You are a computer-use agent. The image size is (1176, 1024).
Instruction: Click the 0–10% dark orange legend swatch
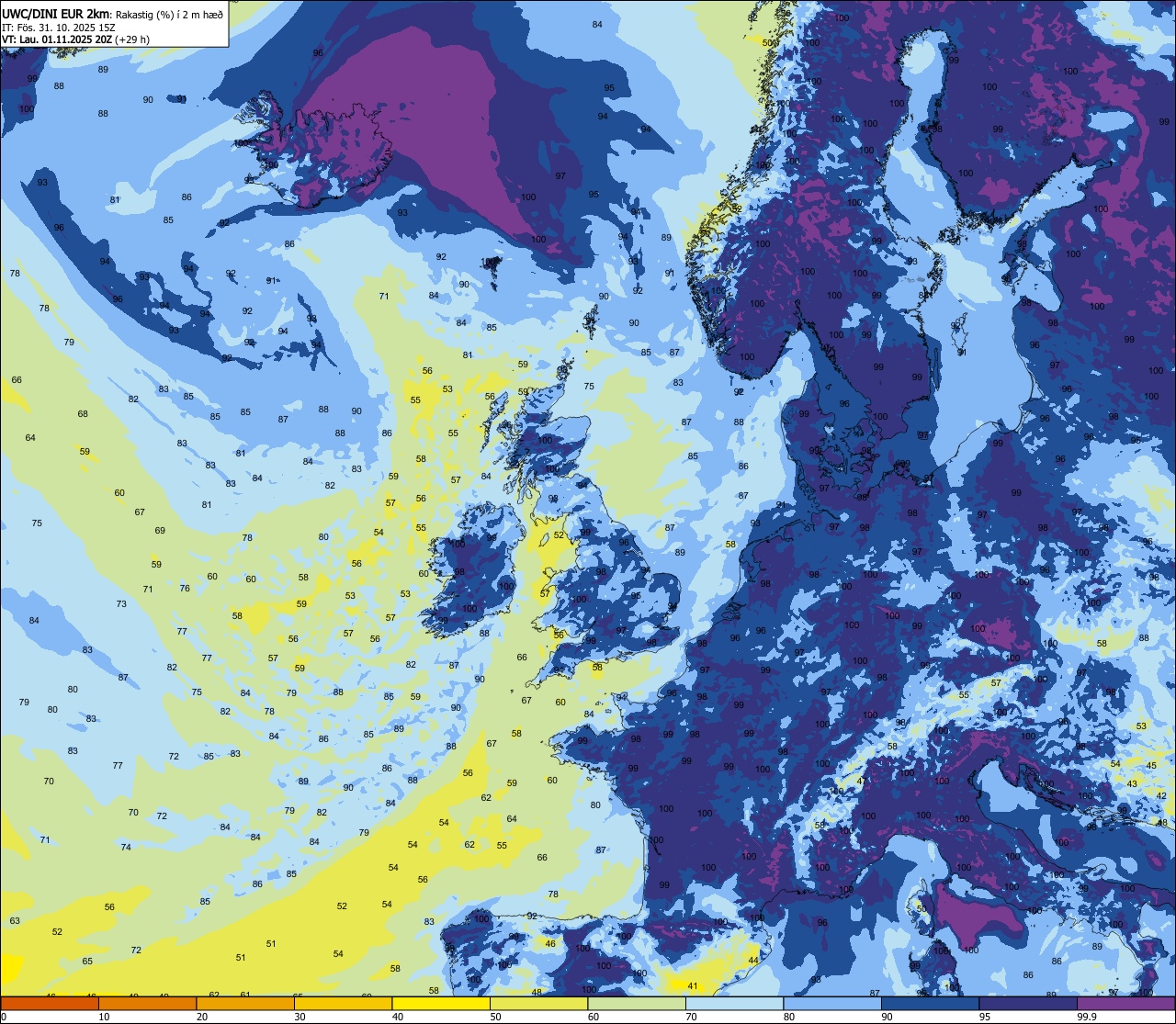pos(50,1004)
